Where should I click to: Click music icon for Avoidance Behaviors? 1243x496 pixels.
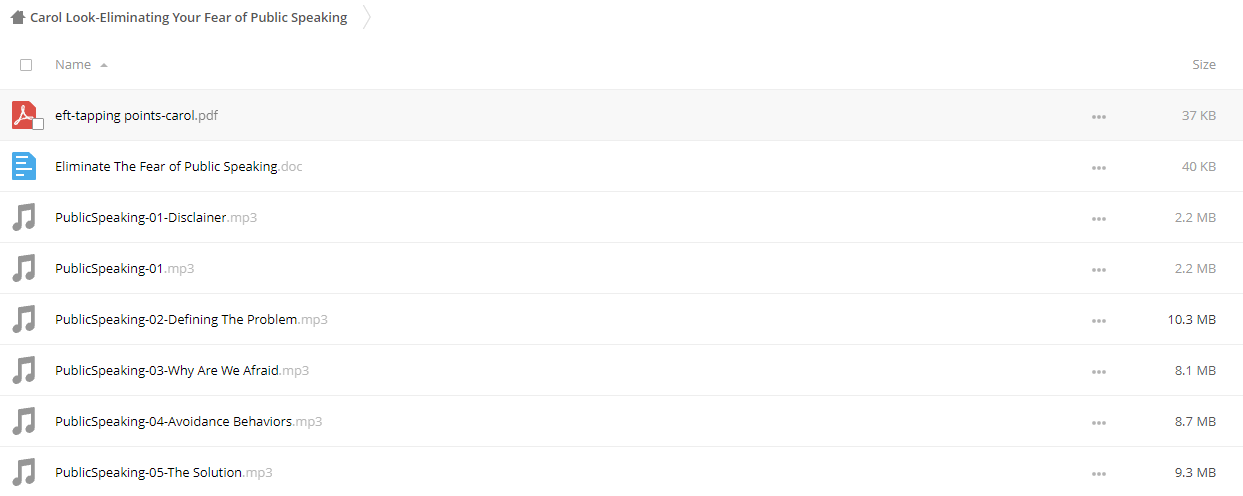[x=24, y=421]
